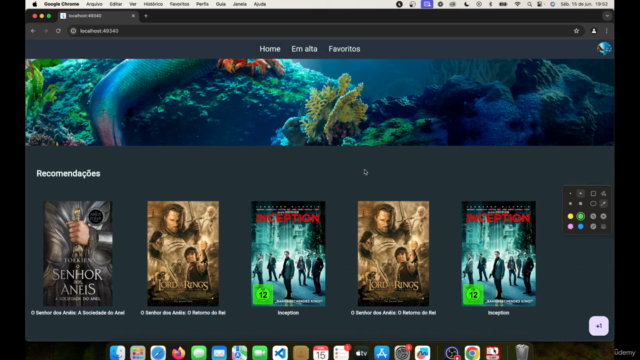
Task: Open the Arquivo menu
Action: point(94,4)
